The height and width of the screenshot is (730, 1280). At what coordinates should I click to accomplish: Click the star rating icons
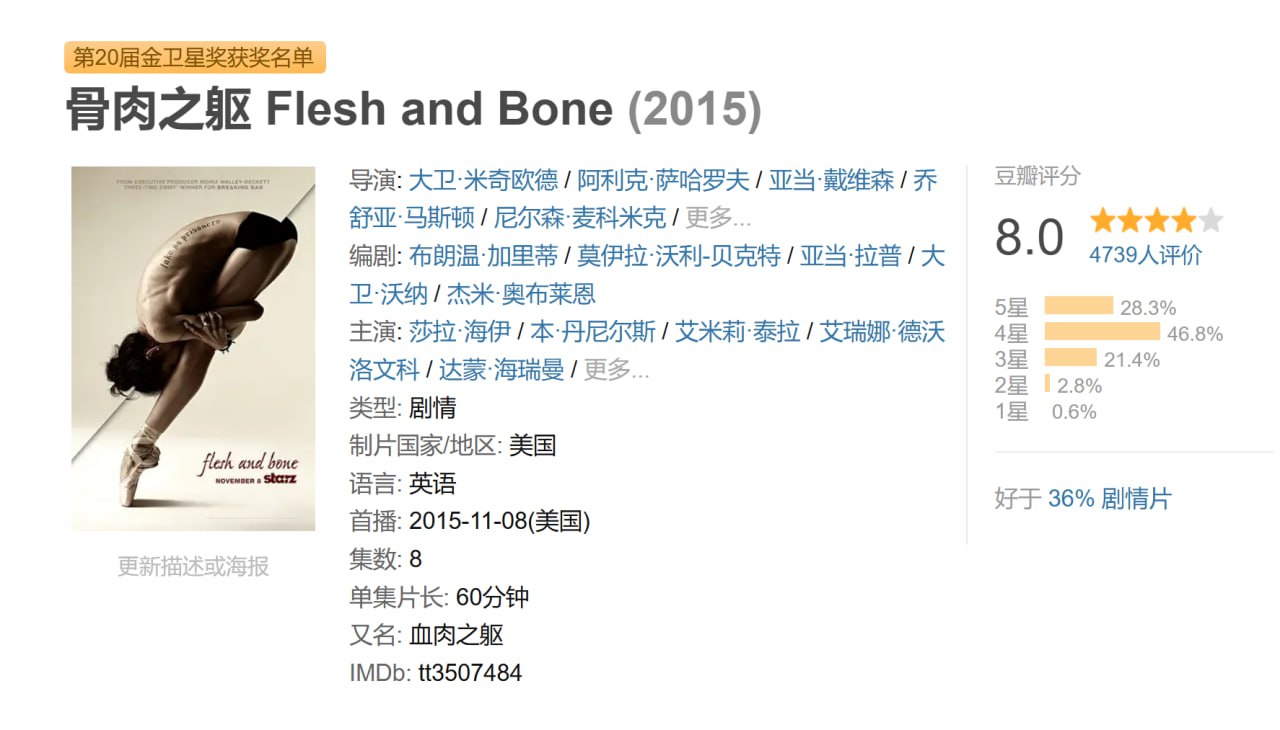[x=1156, y=220]
